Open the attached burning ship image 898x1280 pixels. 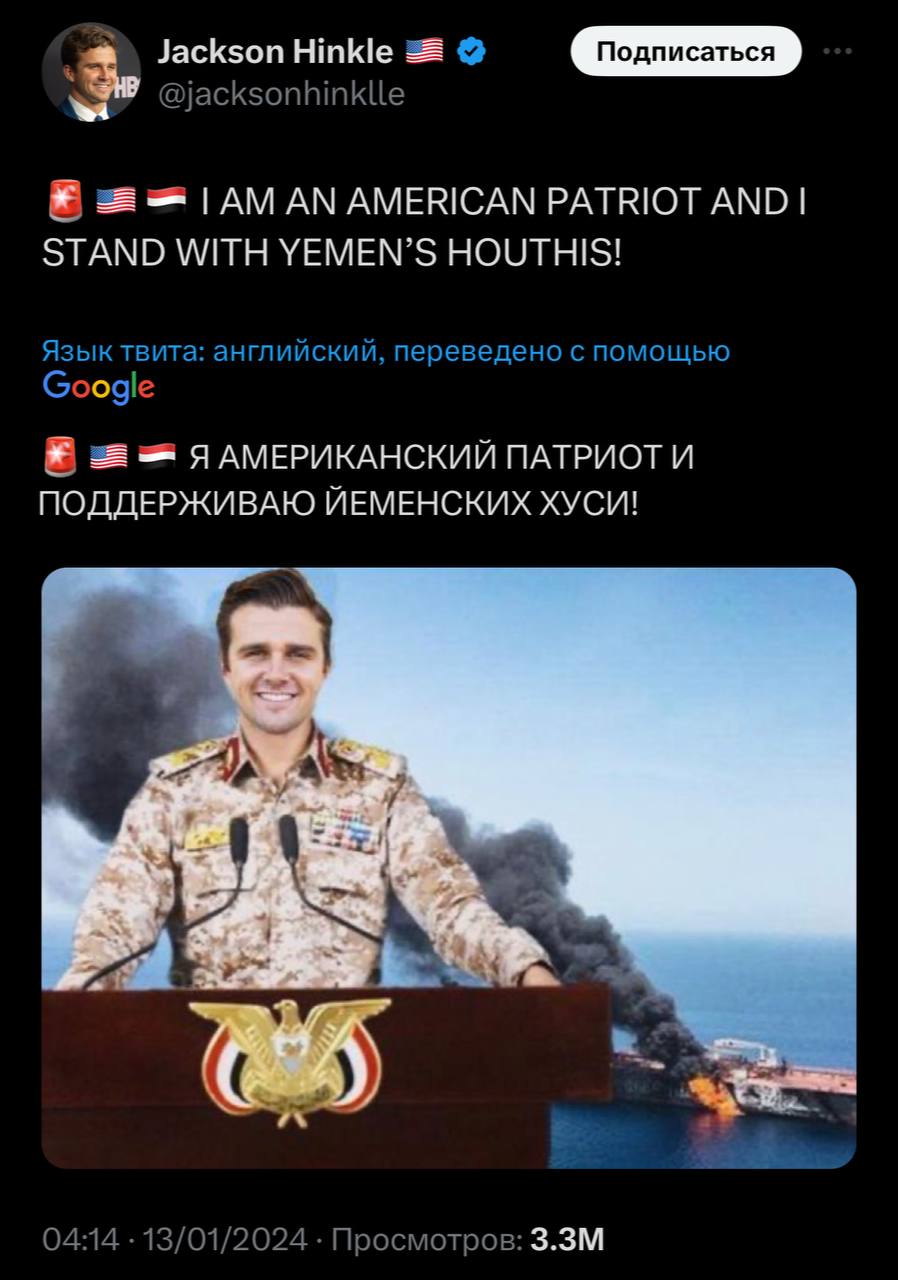449,868
